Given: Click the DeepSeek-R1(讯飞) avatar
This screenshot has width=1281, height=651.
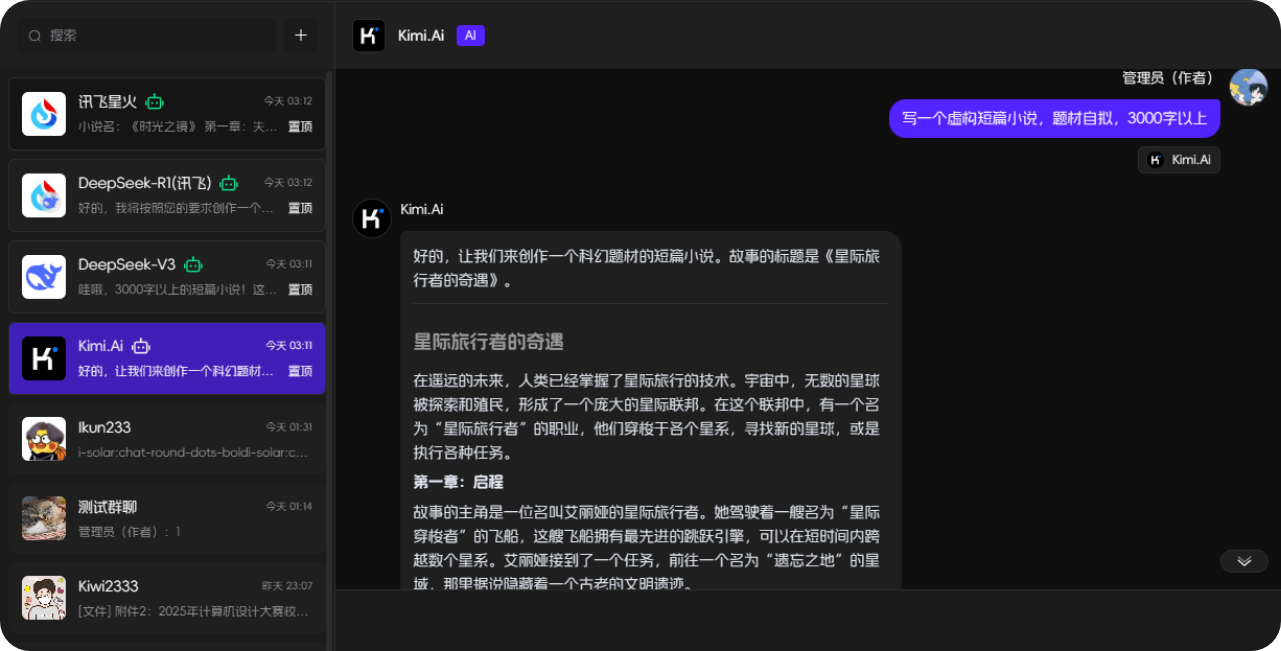Looking at the screenshot, I should point(44,195).
